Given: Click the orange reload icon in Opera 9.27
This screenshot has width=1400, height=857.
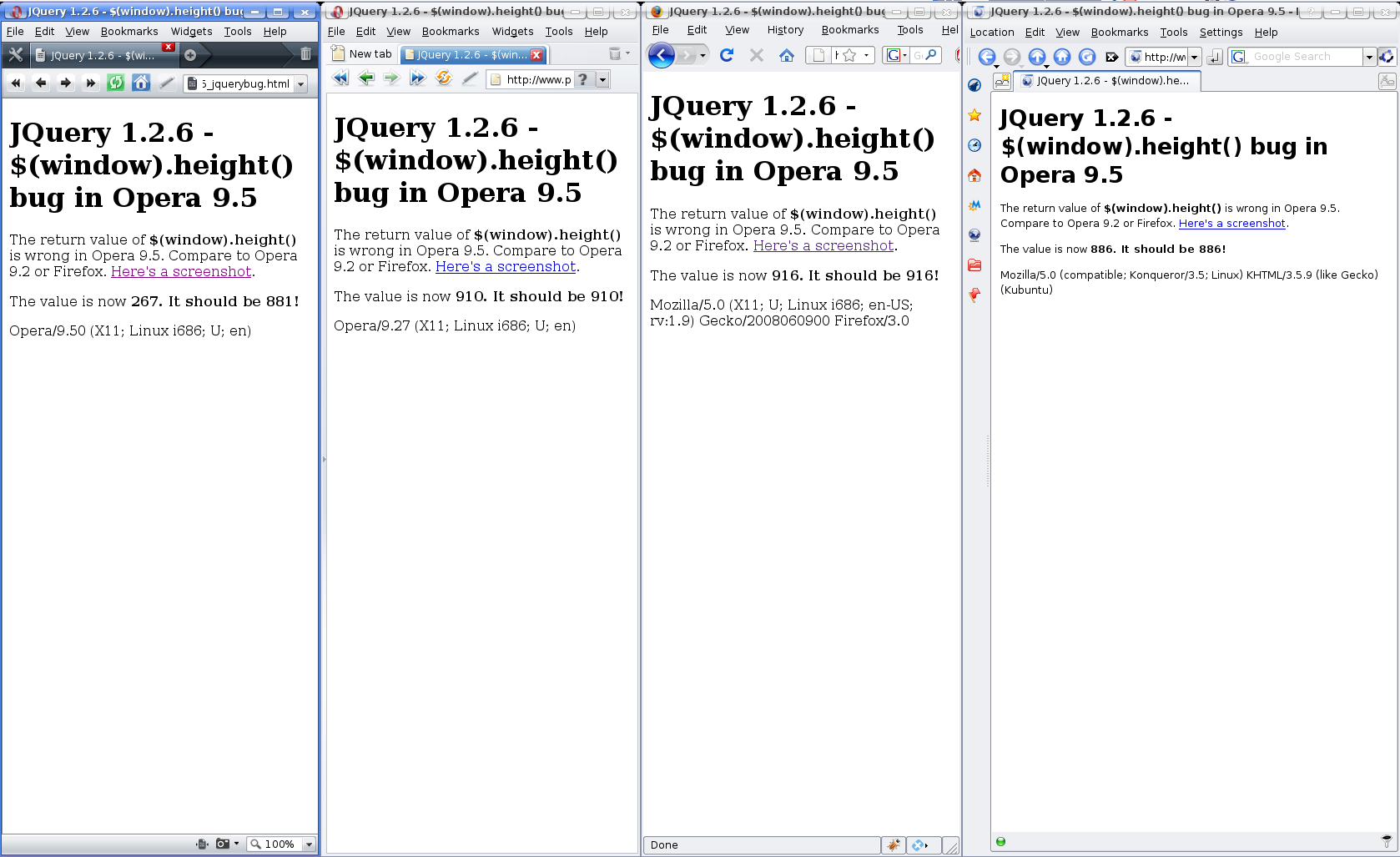Looking at the screenshot, I should coord(444,78).
